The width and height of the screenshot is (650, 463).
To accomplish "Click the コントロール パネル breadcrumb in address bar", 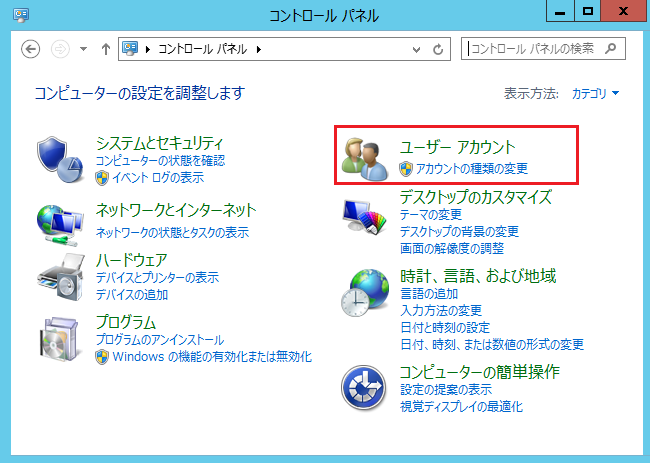I will click(x=189, y=49).
